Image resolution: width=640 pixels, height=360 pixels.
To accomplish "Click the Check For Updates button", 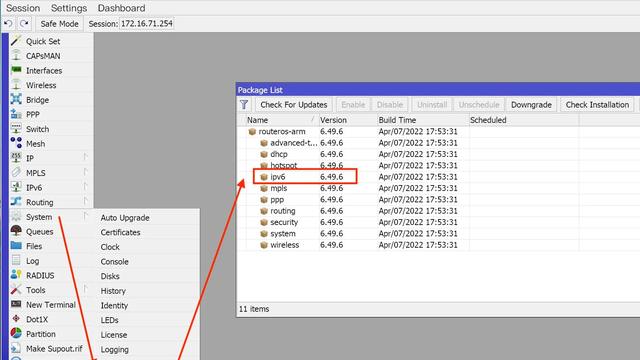I will pyautogui.click(x=294, y=104).
